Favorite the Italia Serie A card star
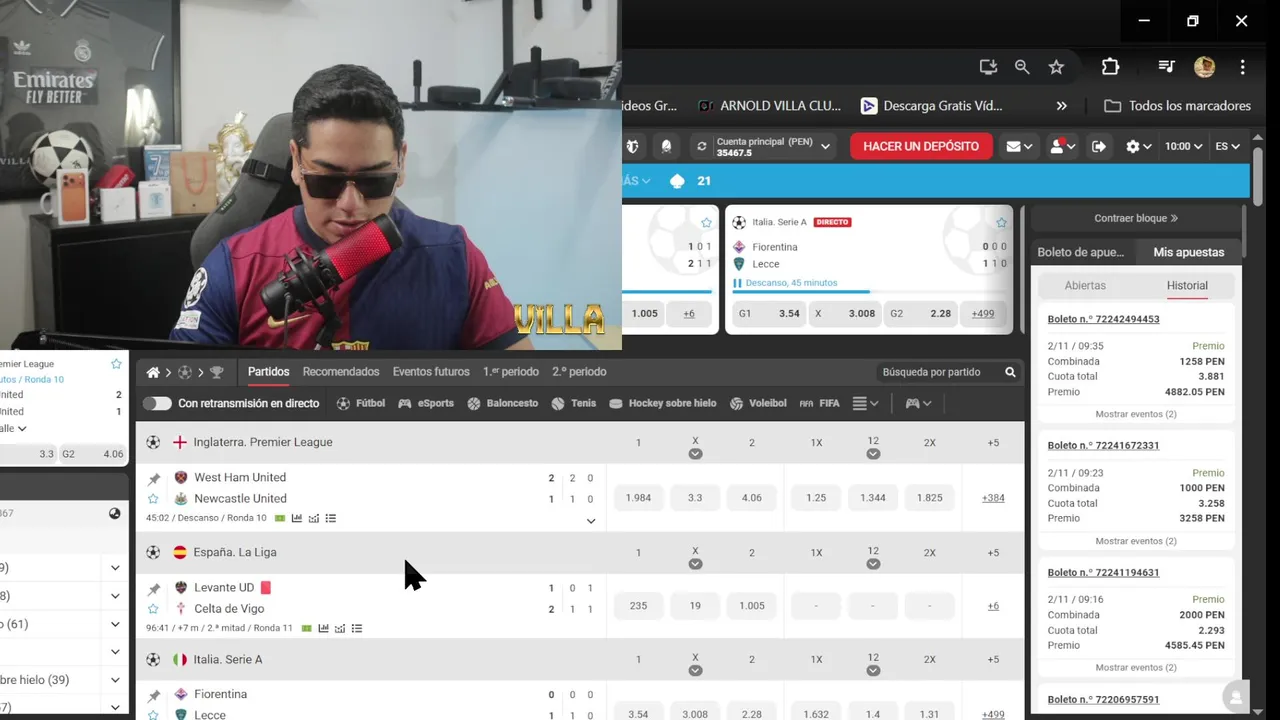The image size is (1280, 720). [x=1001, y=223]
